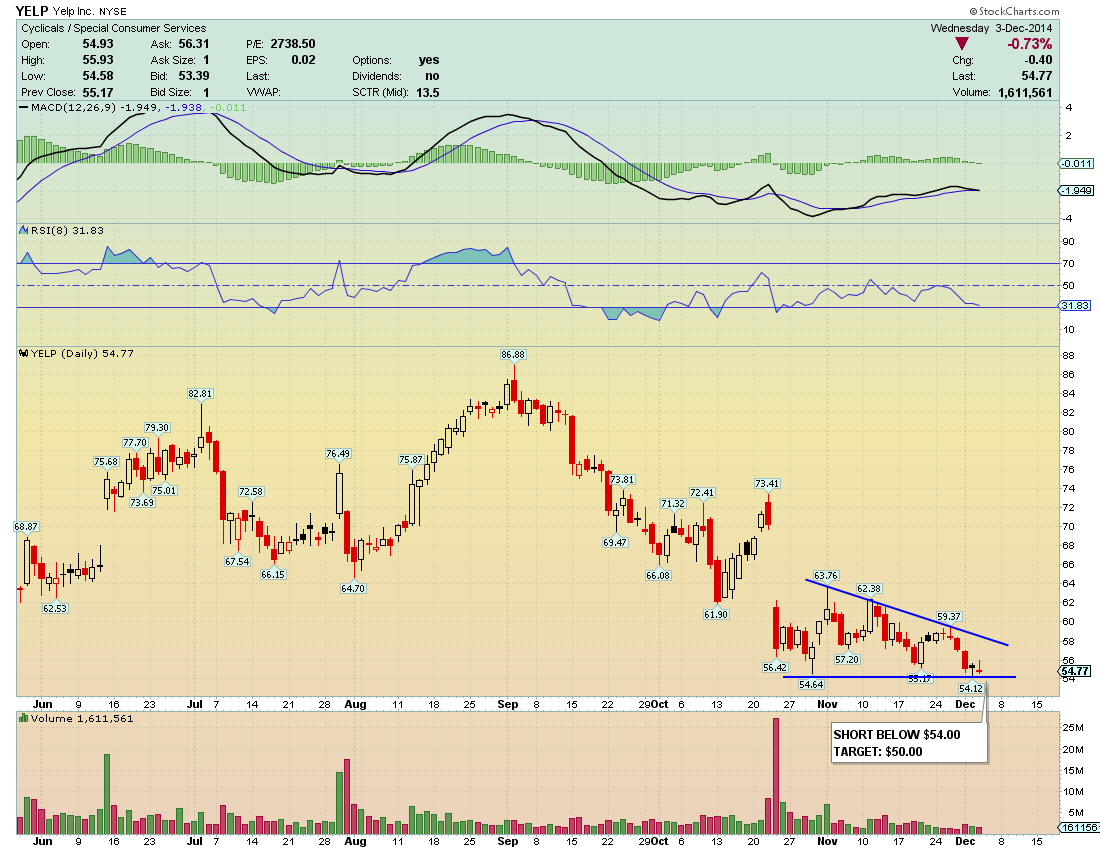The image size is (1100, 850).
Task: Click the YELP ticker symbol
Action: click(33, 11)
